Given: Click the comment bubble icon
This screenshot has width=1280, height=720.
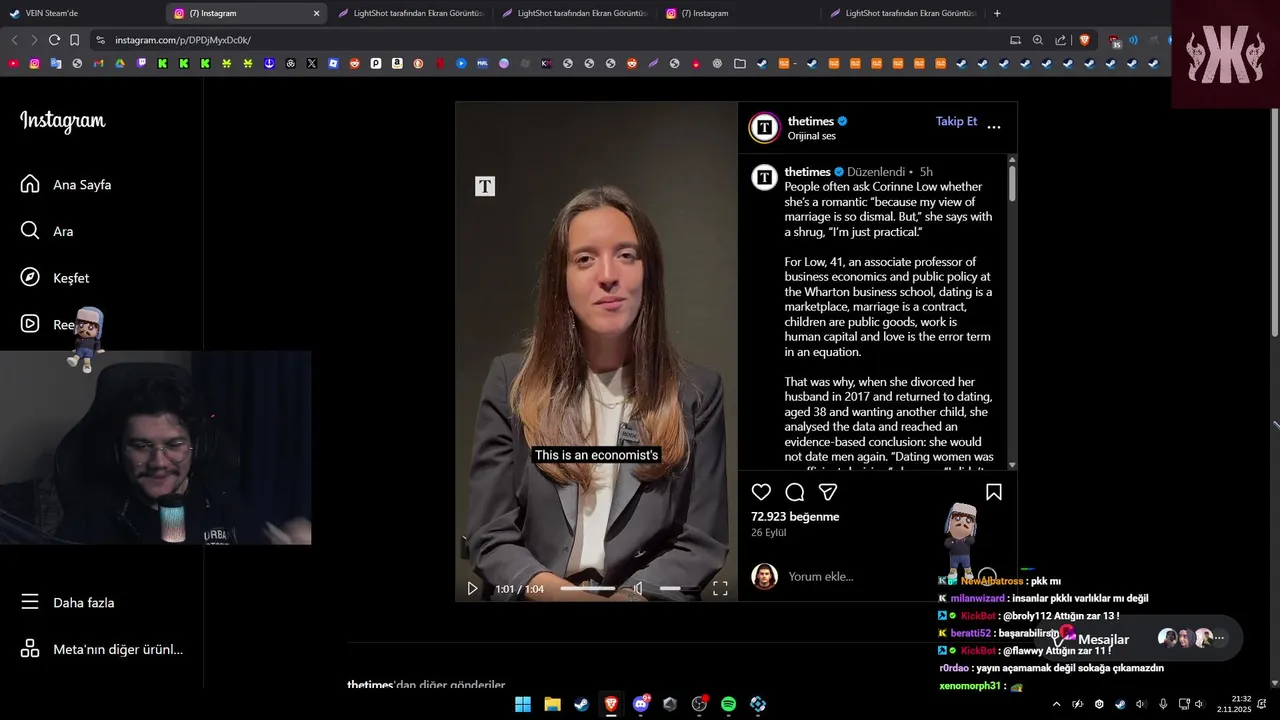Looking at the screenshot, I should [x=795, y=492].
